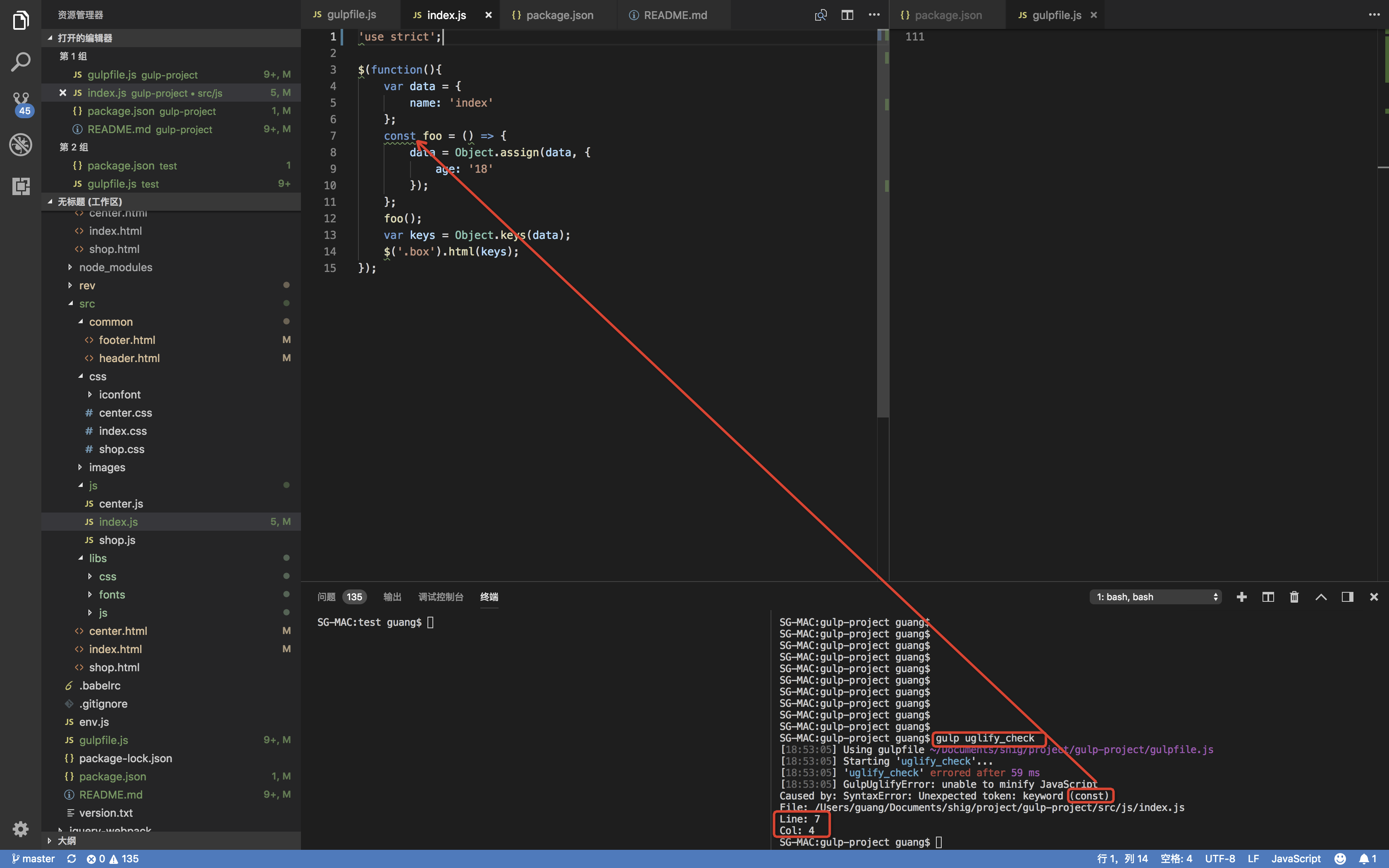
Task: Toggle maximize panel with the chevron icon
Action: coord(1321,597)
